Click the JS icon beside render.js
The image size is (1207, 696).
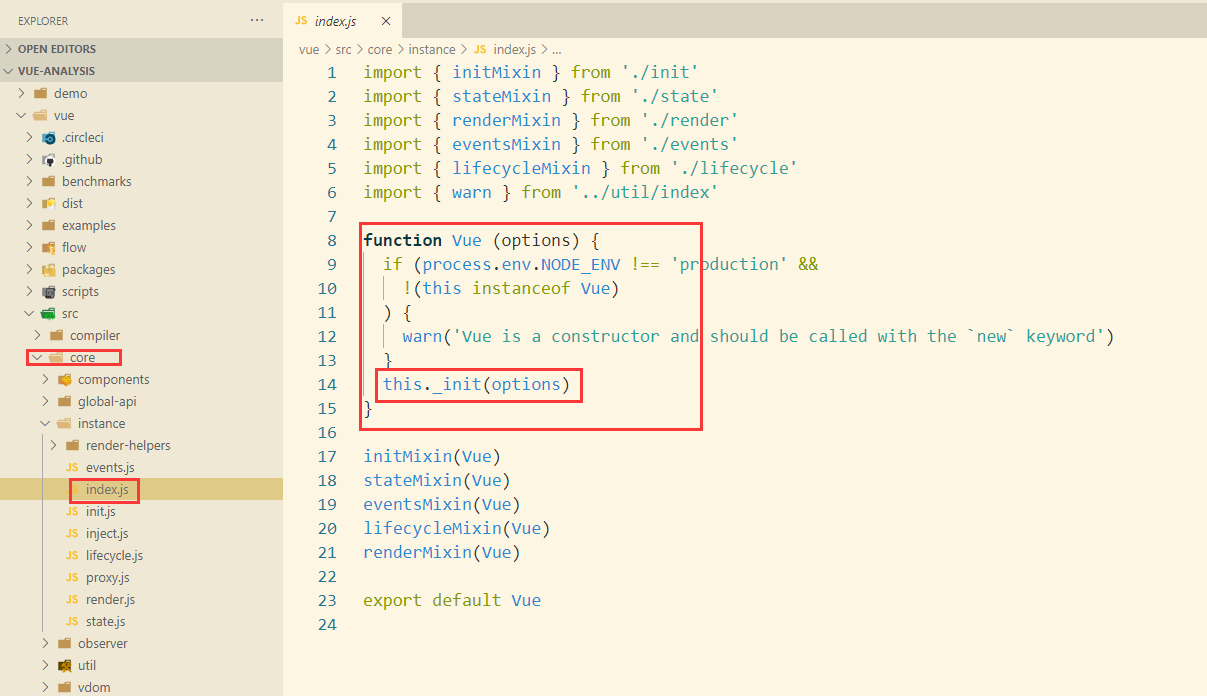(72, 600)
